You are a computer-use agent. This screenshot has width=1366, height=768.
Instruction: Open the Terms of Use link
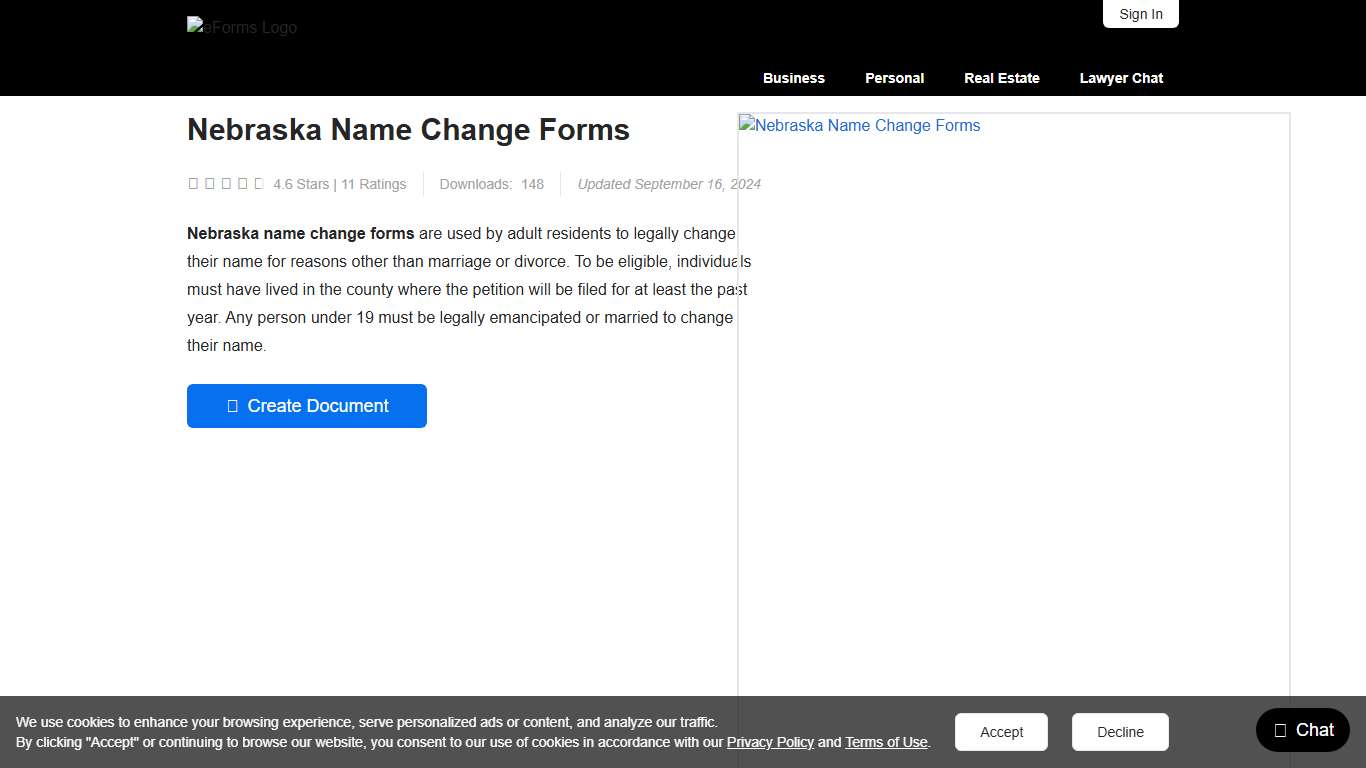coord(886,742)
